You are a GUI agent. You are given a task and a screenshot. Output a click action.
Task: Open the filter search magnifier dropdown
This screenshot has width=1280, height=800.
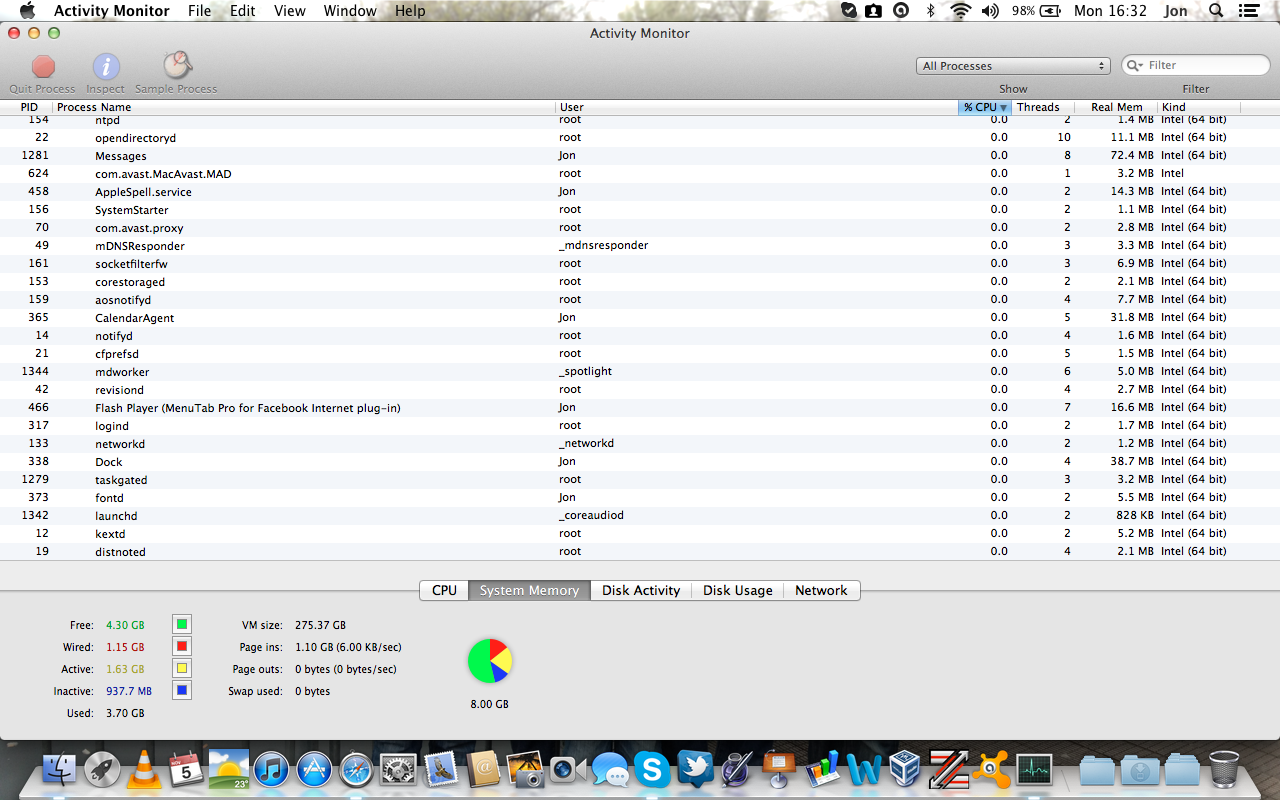pos(1136,65)
